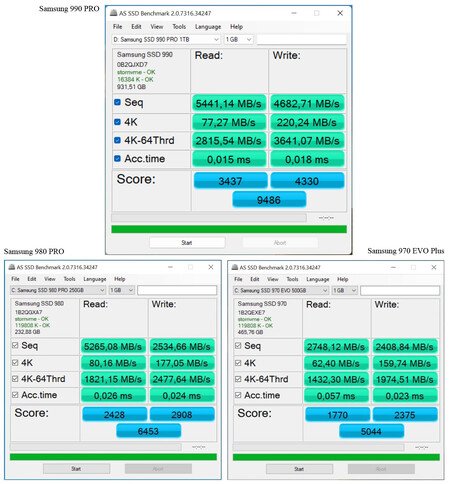450x484 pixels.
Task: Open 1 GB size dropdown in 980 PRO window
Action: (122, 290)
